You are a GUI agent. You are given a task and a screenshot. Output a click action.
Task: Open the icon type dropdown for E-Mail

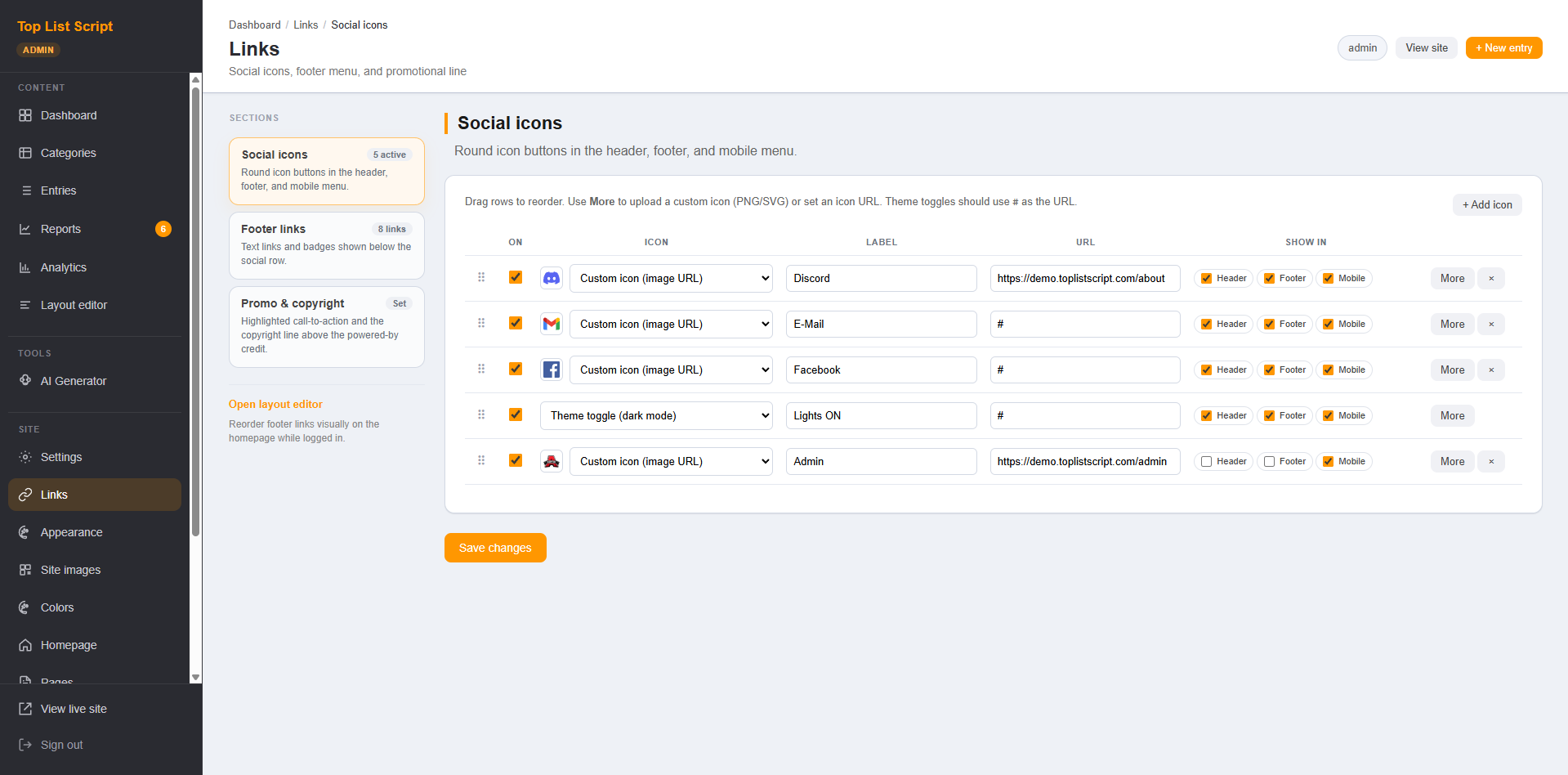(x=671, y=324)
